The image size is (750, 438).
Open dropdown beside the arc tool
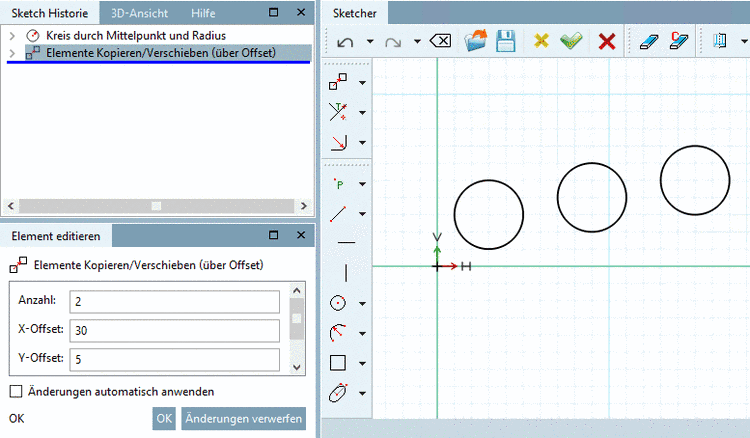point(363,334)
